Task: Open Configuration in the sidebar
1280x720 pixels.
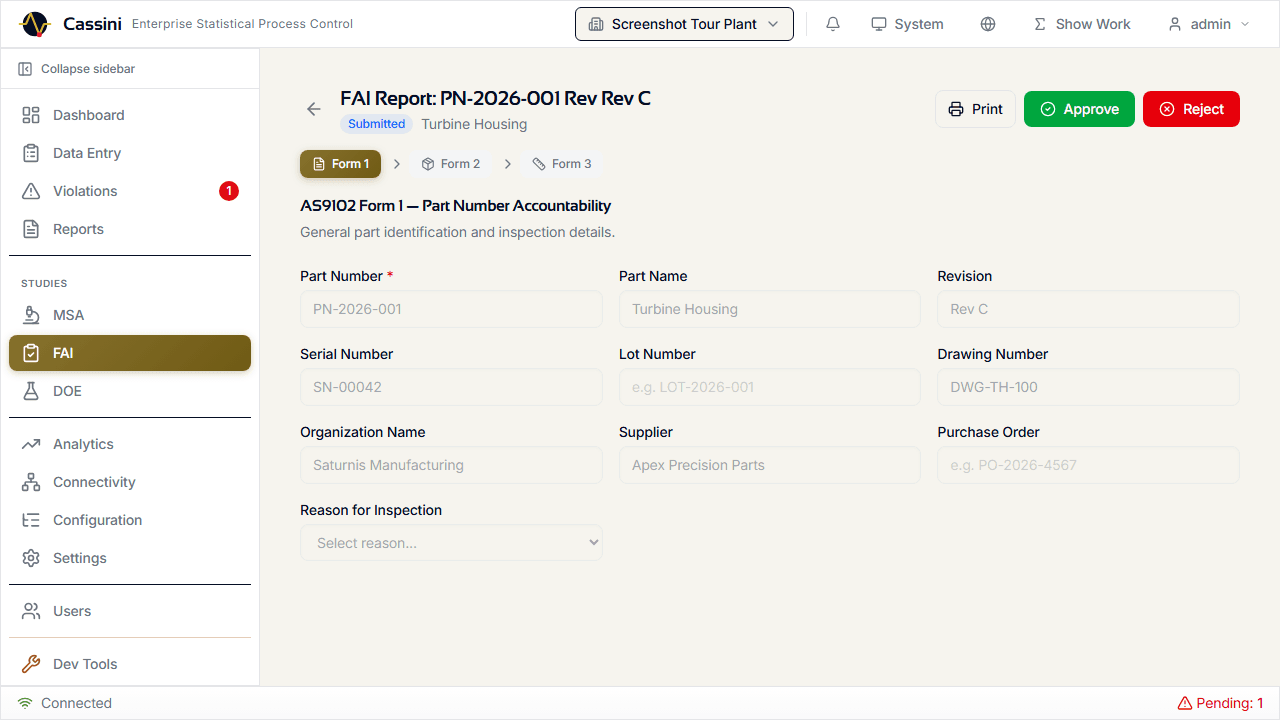Action: [x=97, y=519]
